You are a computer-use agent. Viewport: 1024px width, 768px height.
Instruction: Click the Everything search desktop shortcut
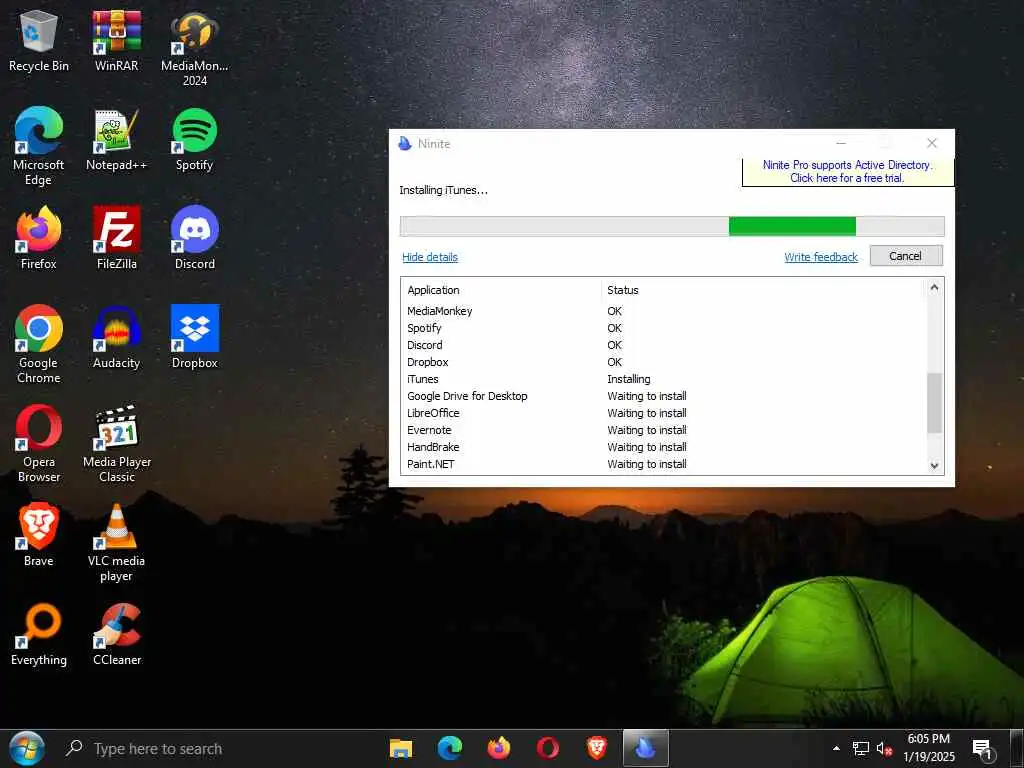(39, 635)
